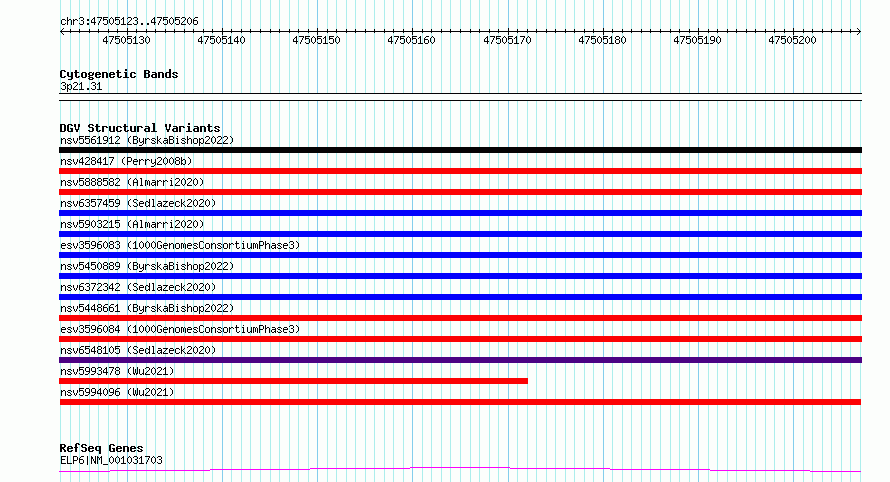Click the red nsv5994096 variant bar
The width and height of the screenshot is (890, 482).
click(460, 402)
